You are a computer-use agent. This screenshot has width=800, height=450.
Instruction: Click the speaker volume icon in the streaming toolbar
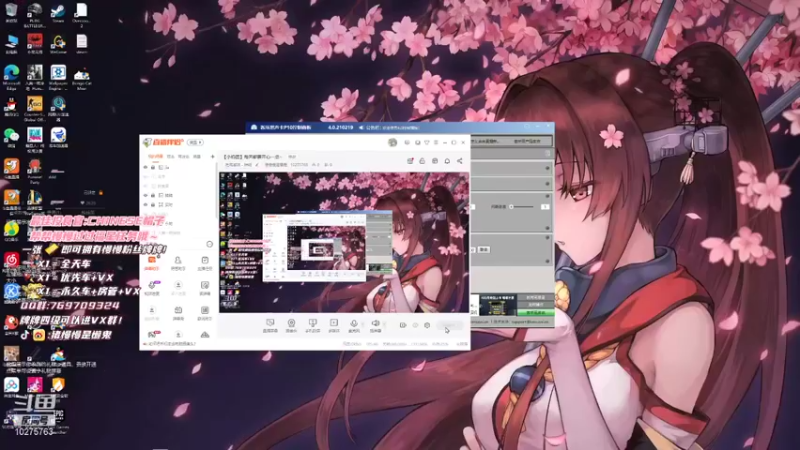pyautogui.click(x=375, y=323)
